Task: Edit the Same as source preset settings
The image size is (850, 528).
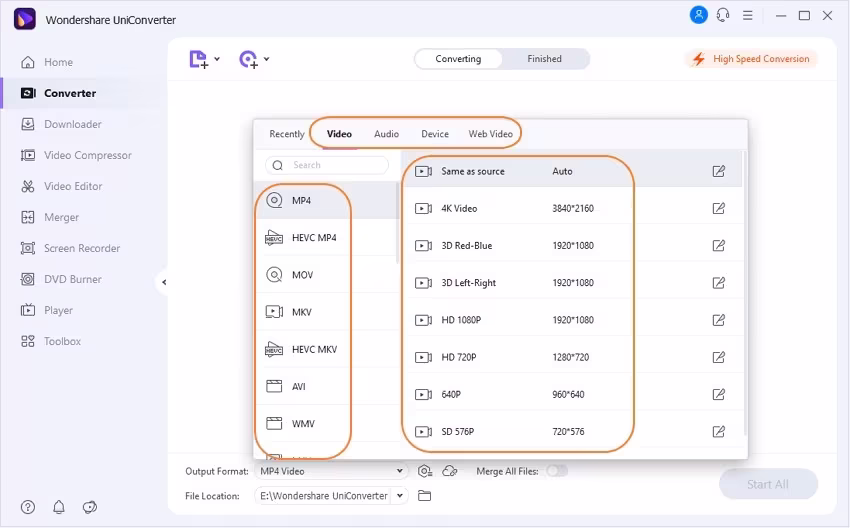Action: 719,171
